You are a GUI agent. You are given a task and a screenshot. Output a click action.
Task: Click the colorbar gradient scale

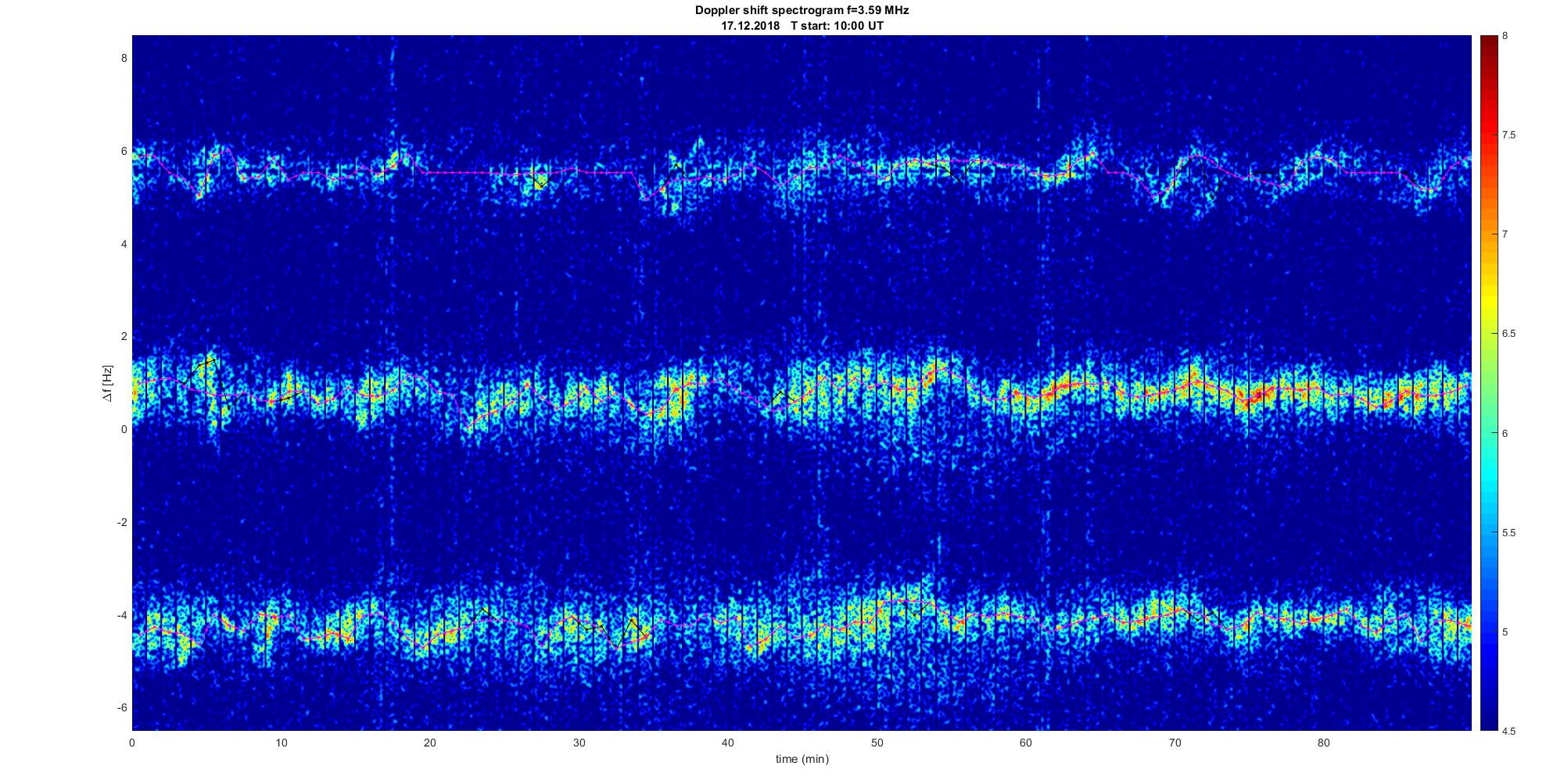1488,383
